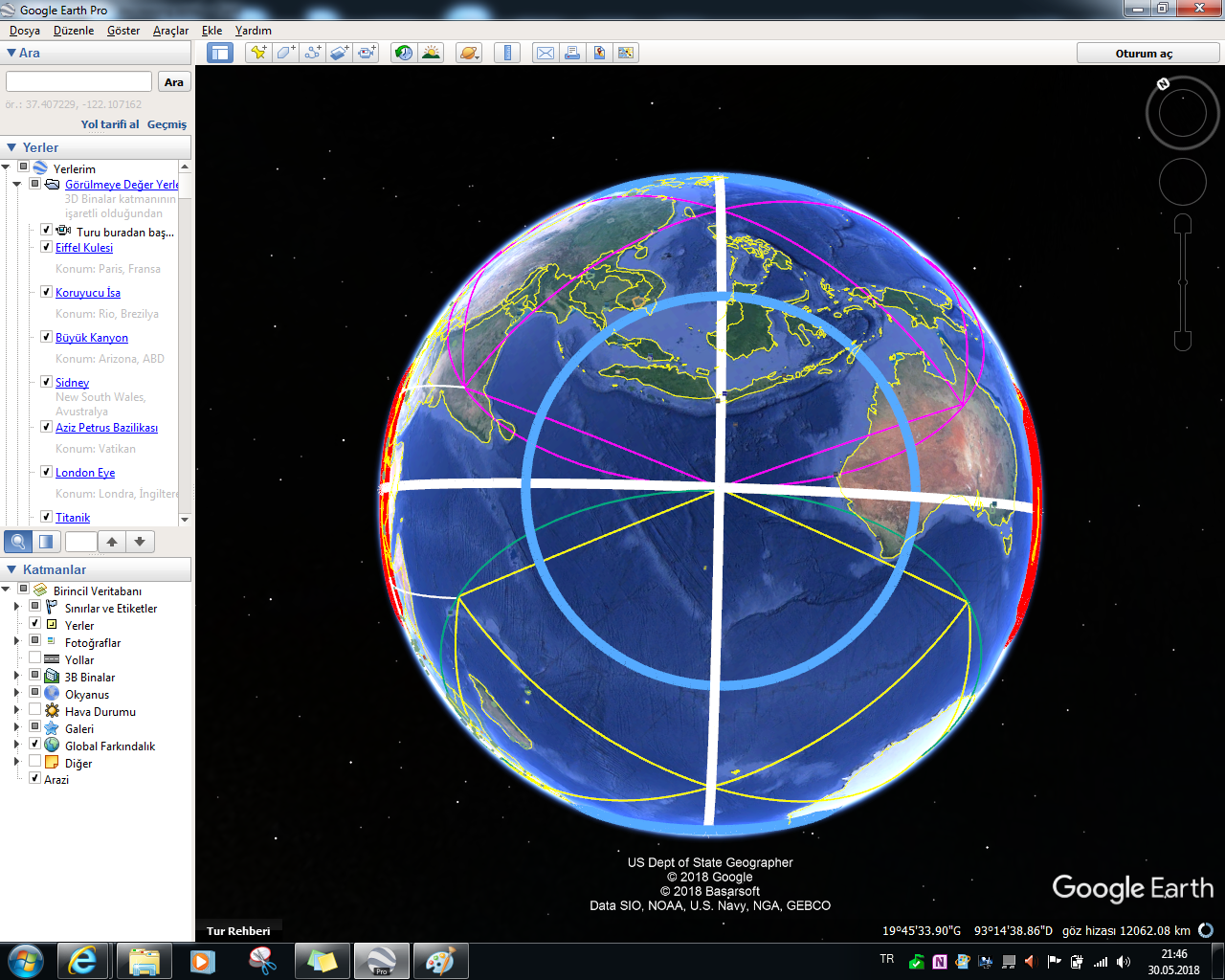Open the Aziz Petrus Bazilikası link
The image size is (1225, 980).
click(x=106, y=428)
